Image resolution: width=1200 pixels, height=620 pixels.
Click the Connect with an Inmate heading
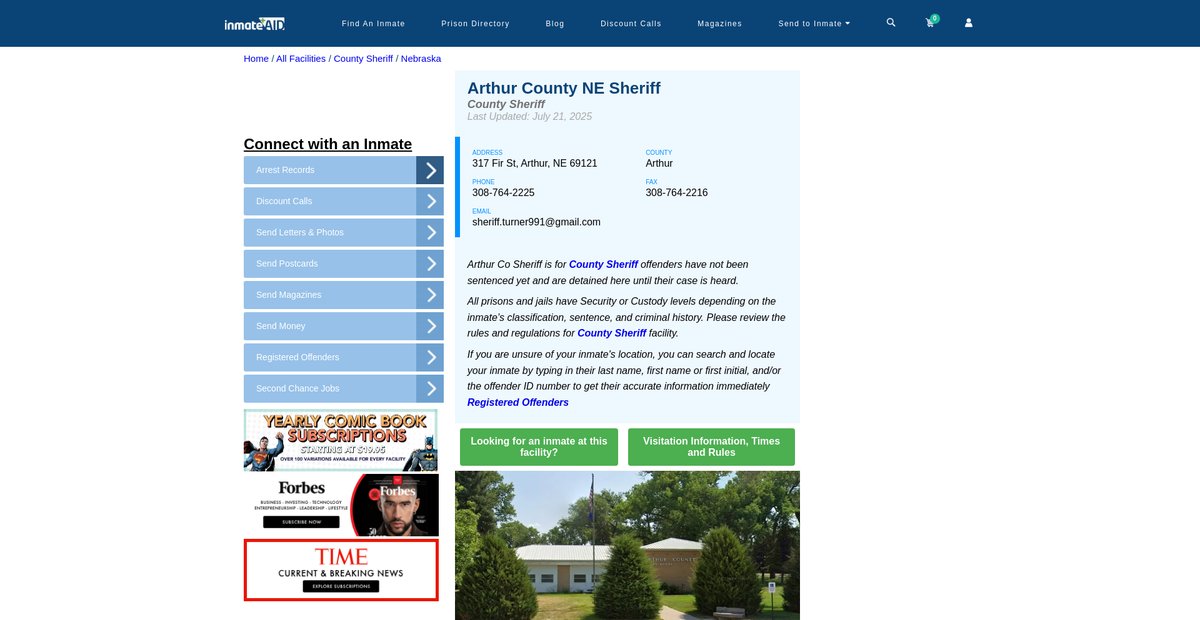[x=328, y=144]
